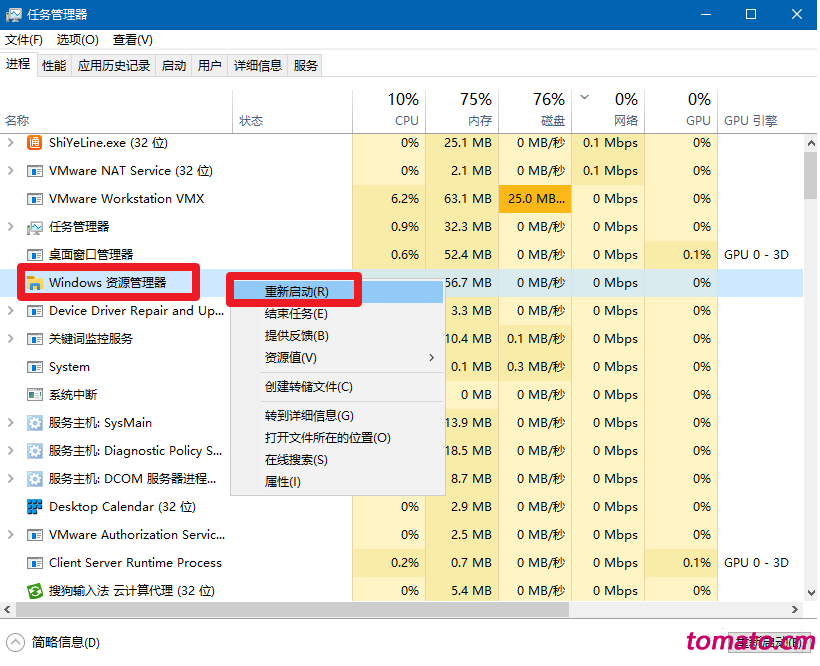Click the horizontal scrollbar left arrow
The height and width of the screenshot is (666, 820).
click(7, 610)
